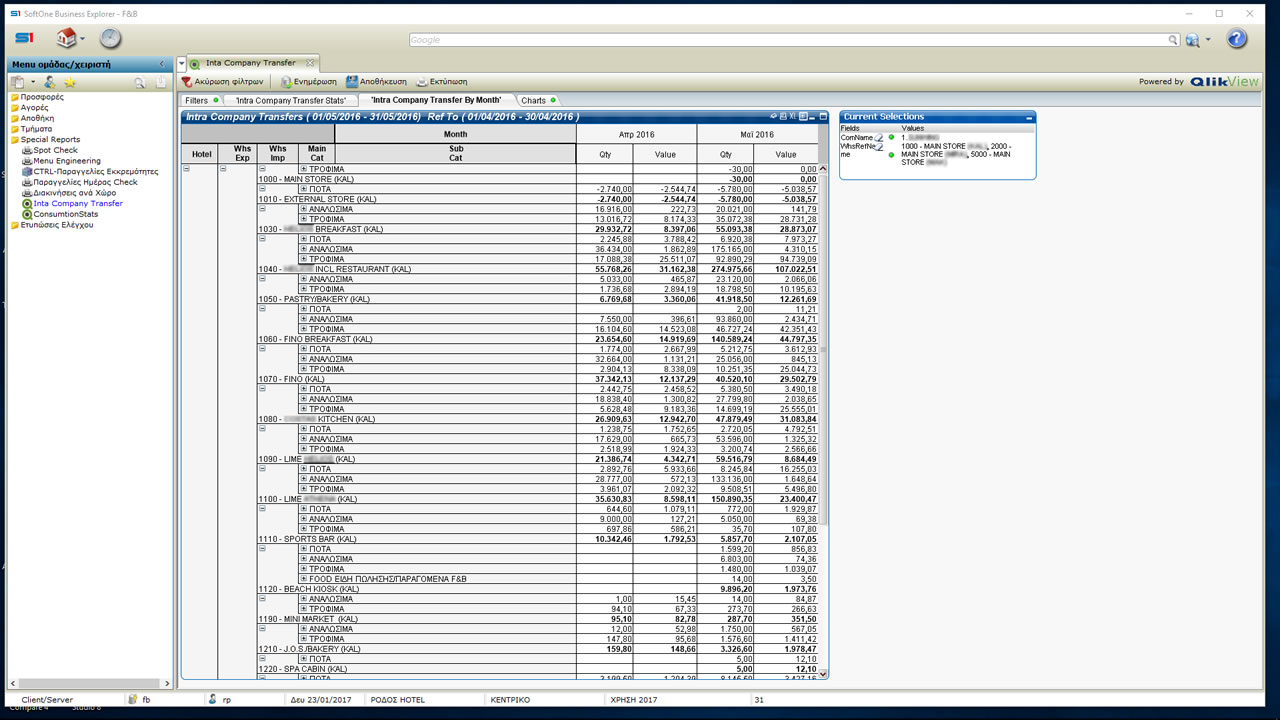Viewport: 1280px width, 720px height.
Task: Click the SoftOne S1 logo icon
Action: (24, 38)
